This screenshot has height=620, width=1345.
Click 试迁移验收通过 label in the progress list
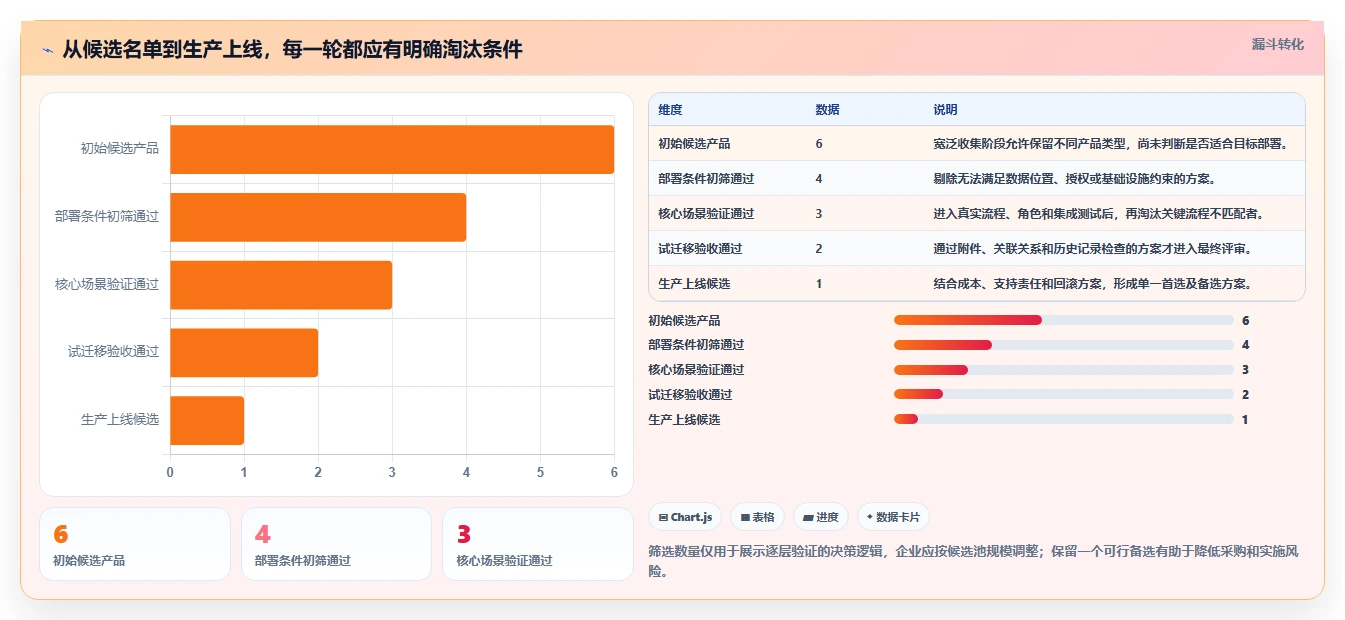[690, 395]
